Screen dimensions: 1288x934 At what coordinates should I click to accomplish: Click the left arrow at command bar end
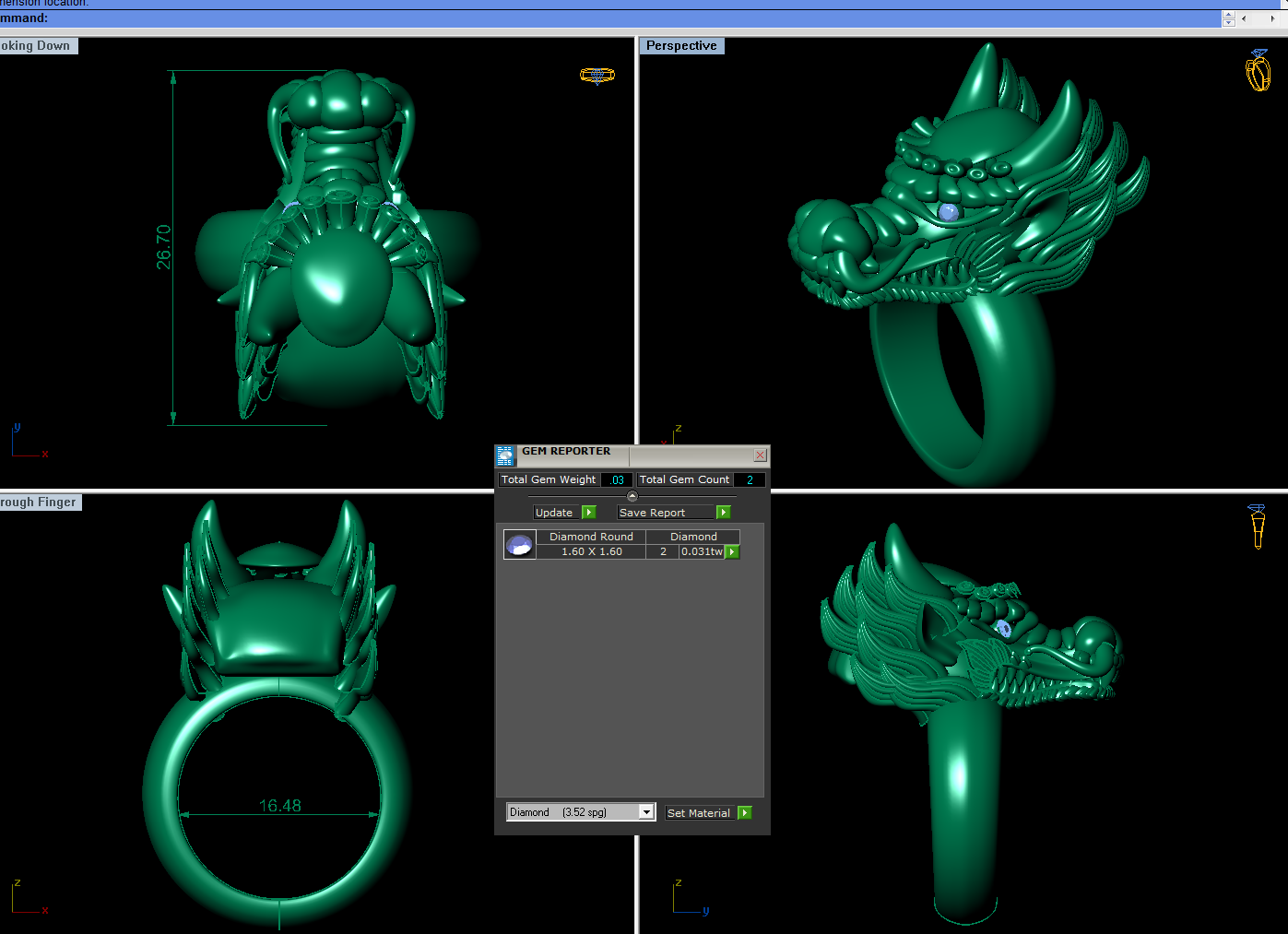point(1244,18)
